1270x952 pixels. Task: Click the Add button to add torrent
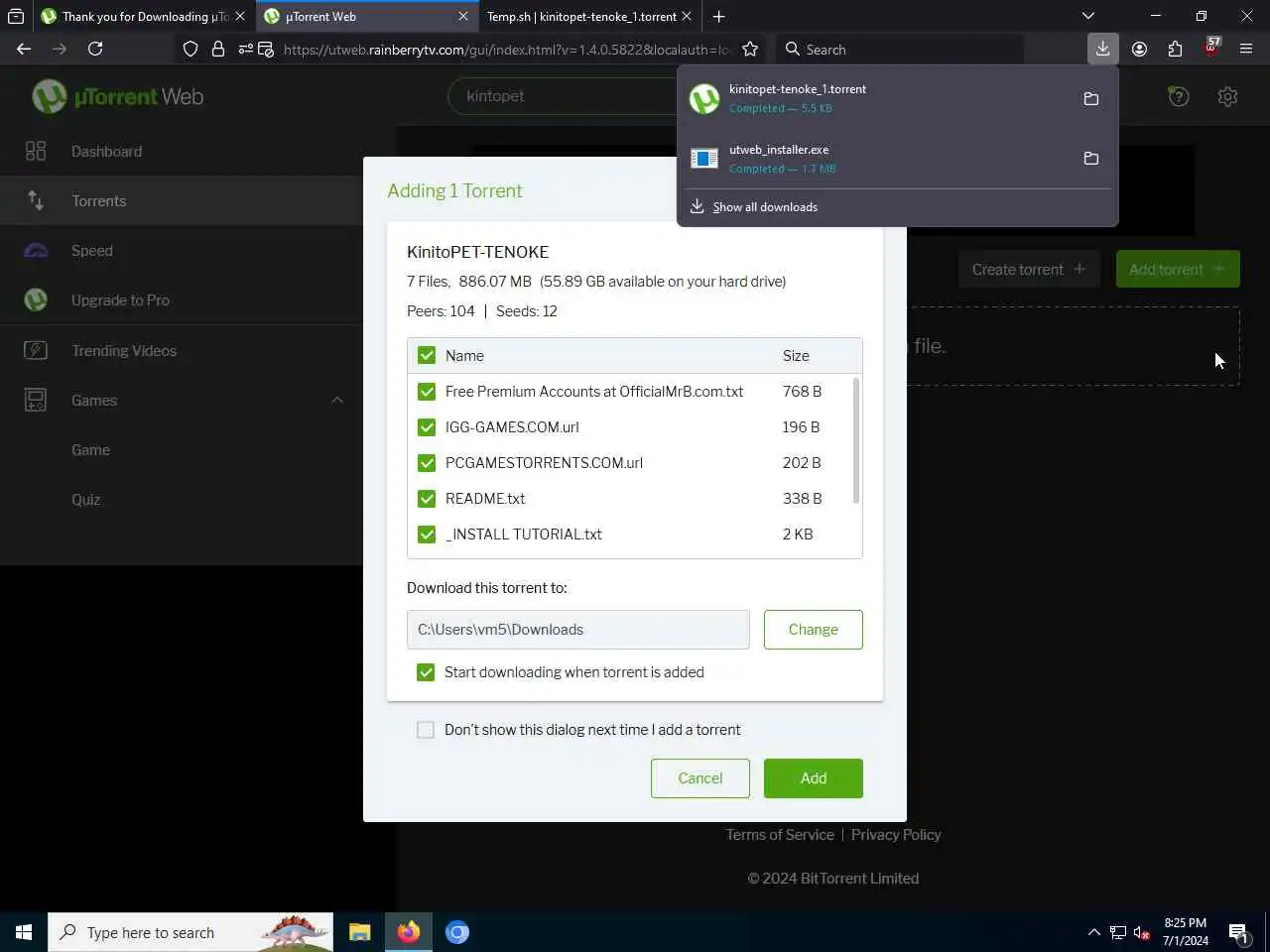coord(814,777)
